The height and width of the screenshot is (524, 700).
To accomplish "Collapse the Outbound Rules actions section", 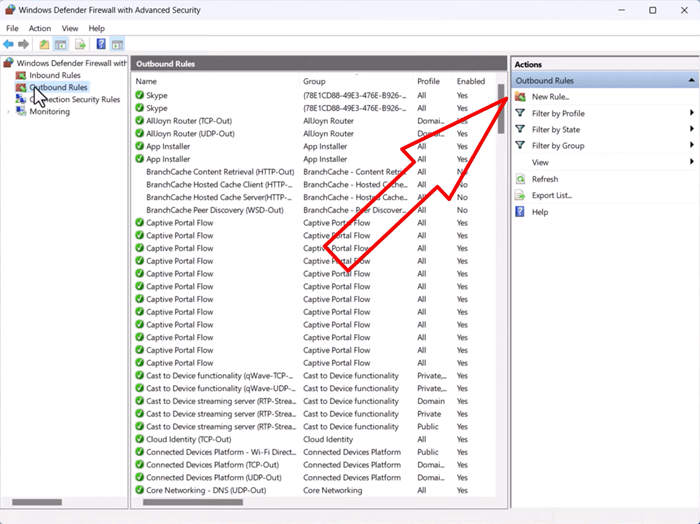I will coord(691,80).
